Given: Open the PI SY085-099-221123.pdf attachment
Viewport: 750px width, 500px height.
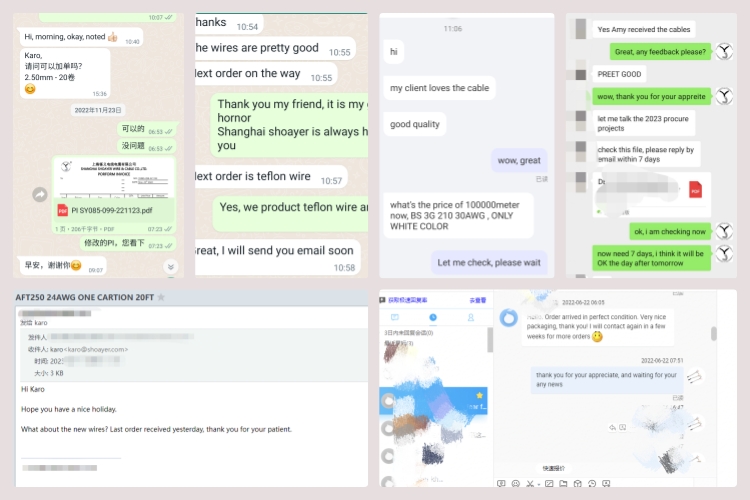Looking at the screenshot, I should pyautogui.click(x=111, y=211).
